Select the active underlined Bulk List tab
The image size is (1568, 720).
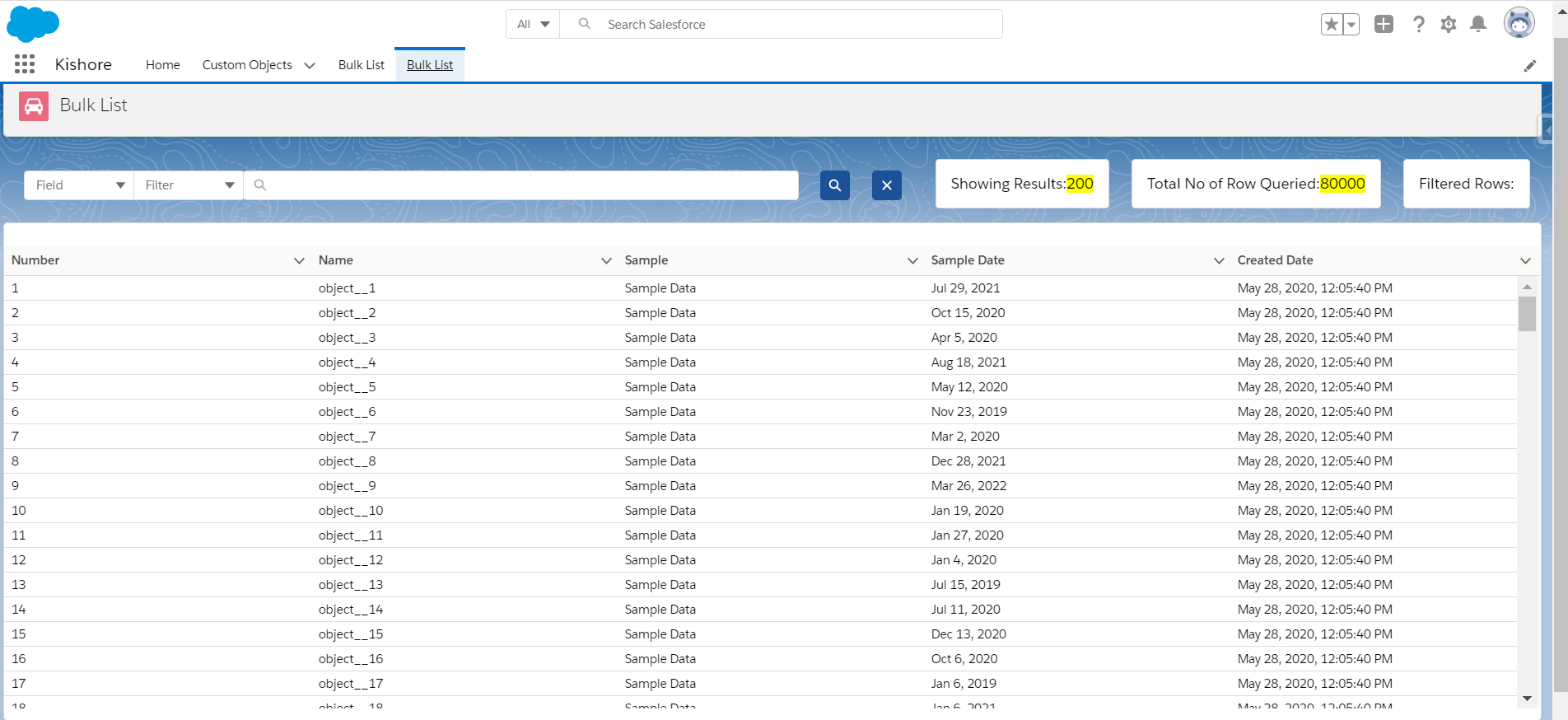[x=430, y=65]
